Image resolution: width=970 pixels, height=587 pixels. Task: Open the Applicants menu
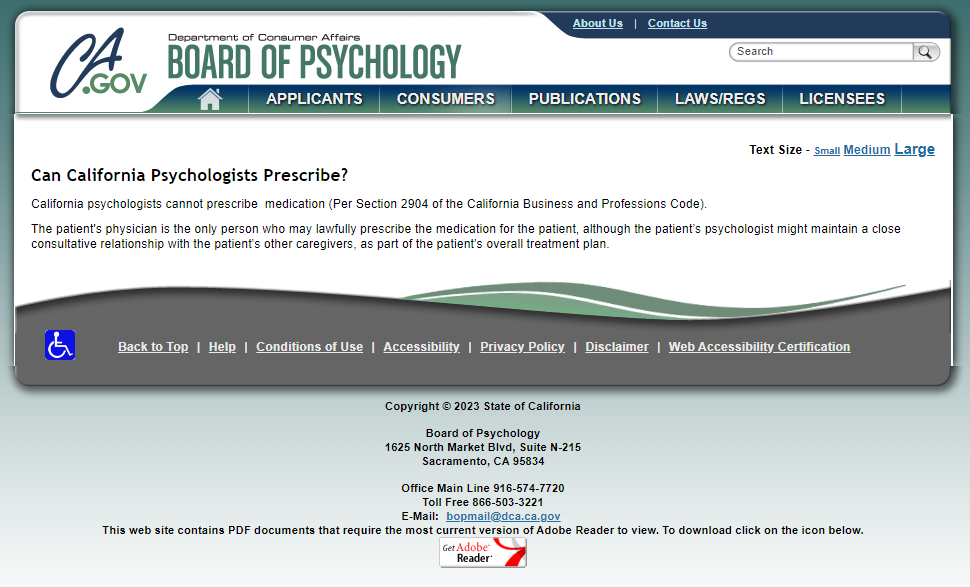click(x=314, y=99)
